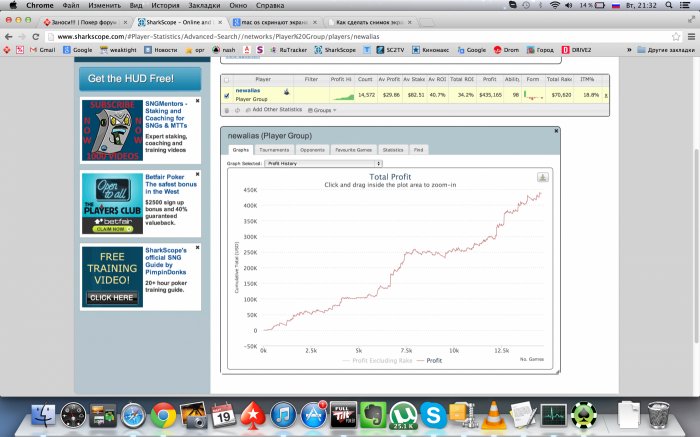
Task: Expand other bookmarks chevron in bookmarks bar
Action: coord(629,50)
